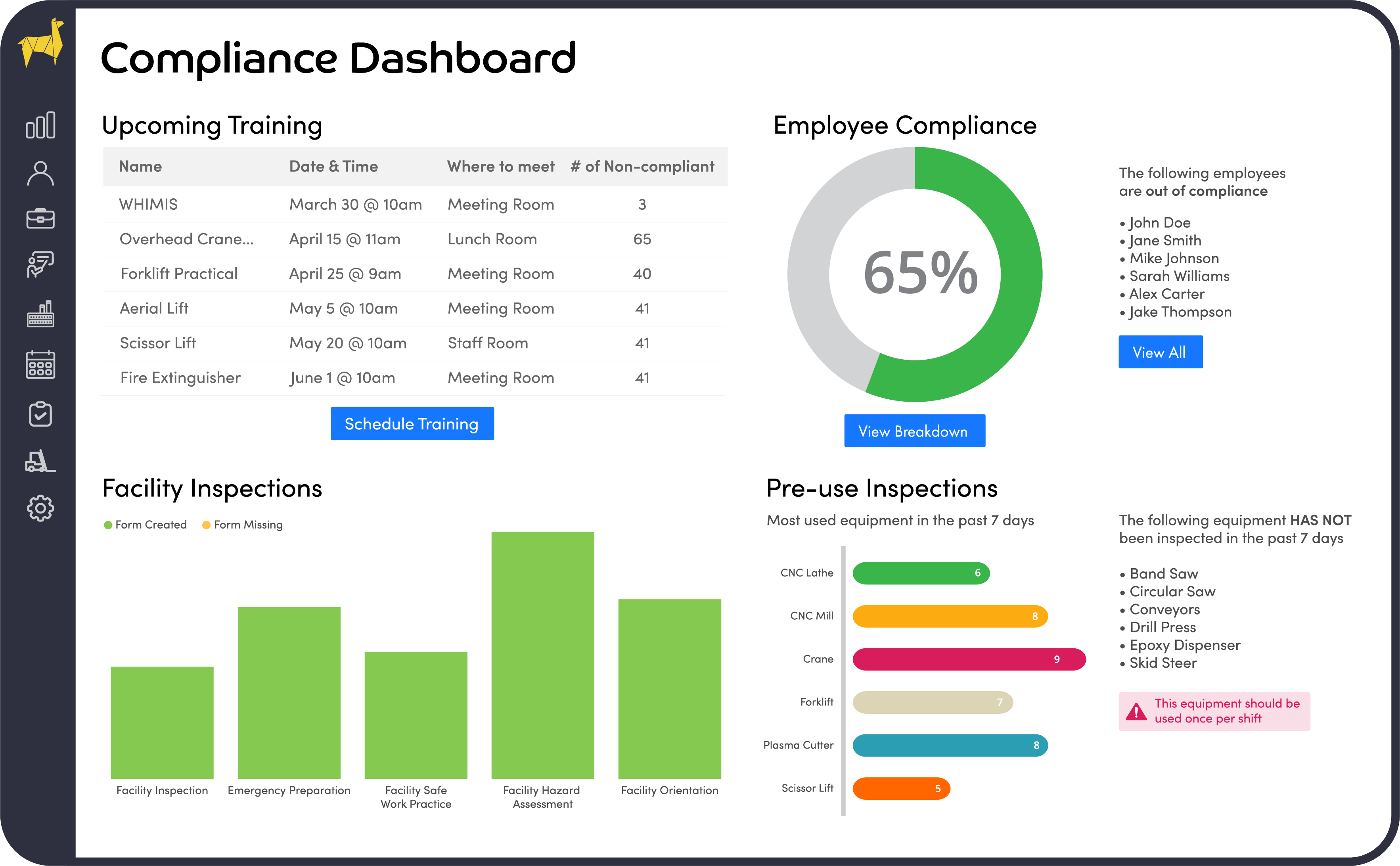Screen dimensions: 1400x866
Task: Click the CNC Mill orange bar
Action: (950, 616)
